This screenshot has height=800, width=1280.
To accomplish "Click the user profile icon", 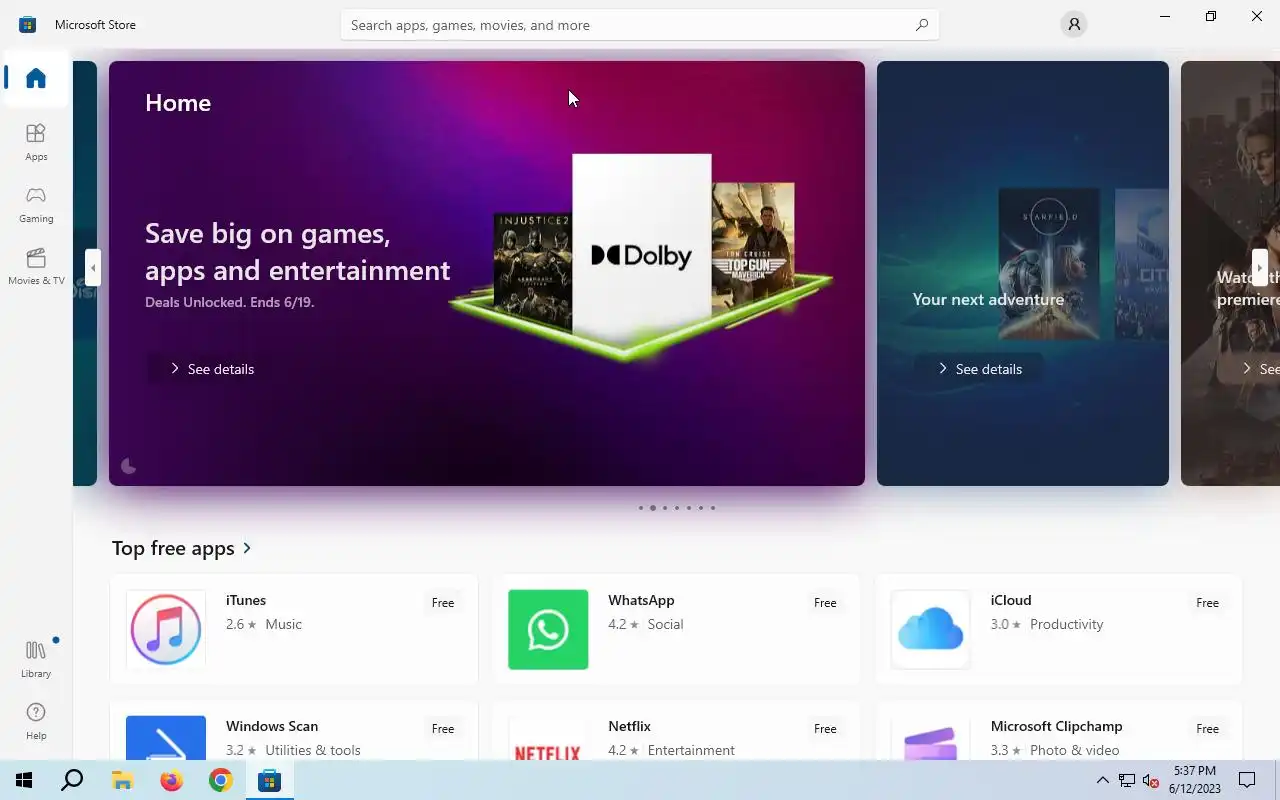I will 1074,24.
